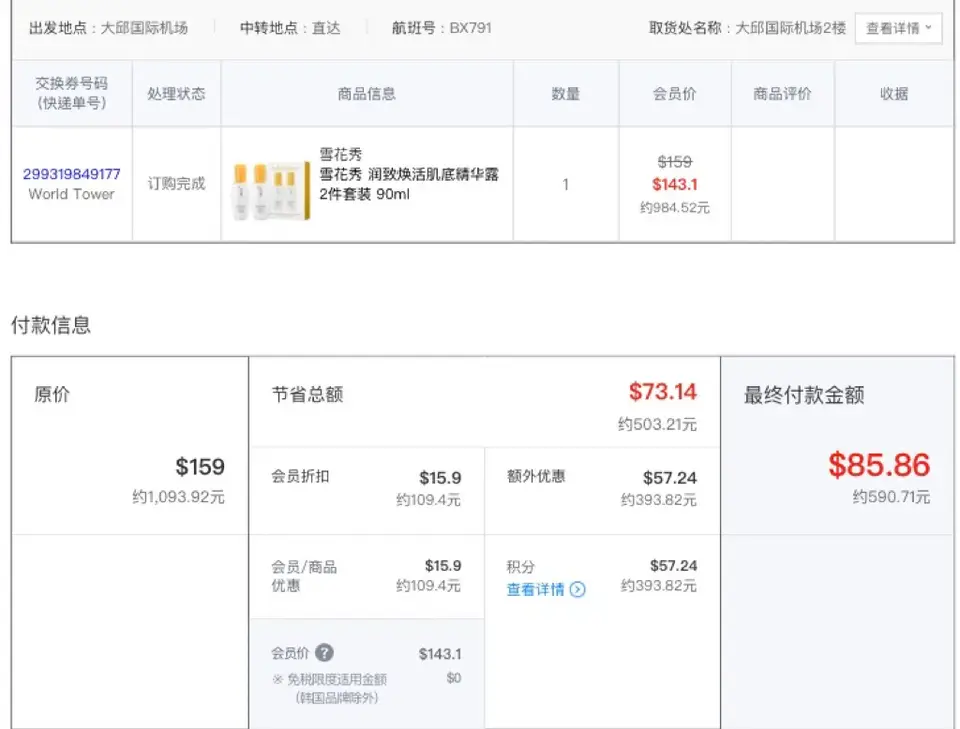Click the 积分 查看详情 link
The width and height of the screenshot is (960, 729).
pyautogui.click(x=535, y=589)
